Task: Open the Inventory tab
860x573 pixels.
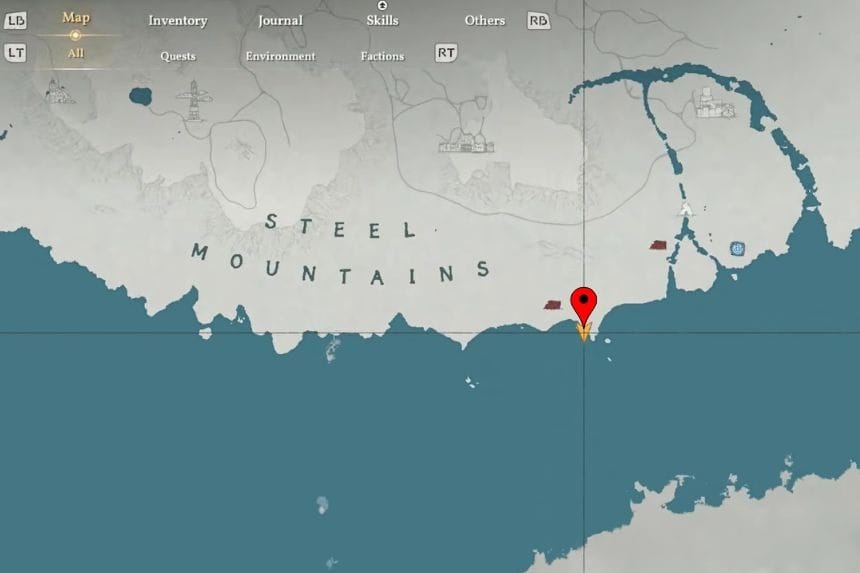Action: 178,21
